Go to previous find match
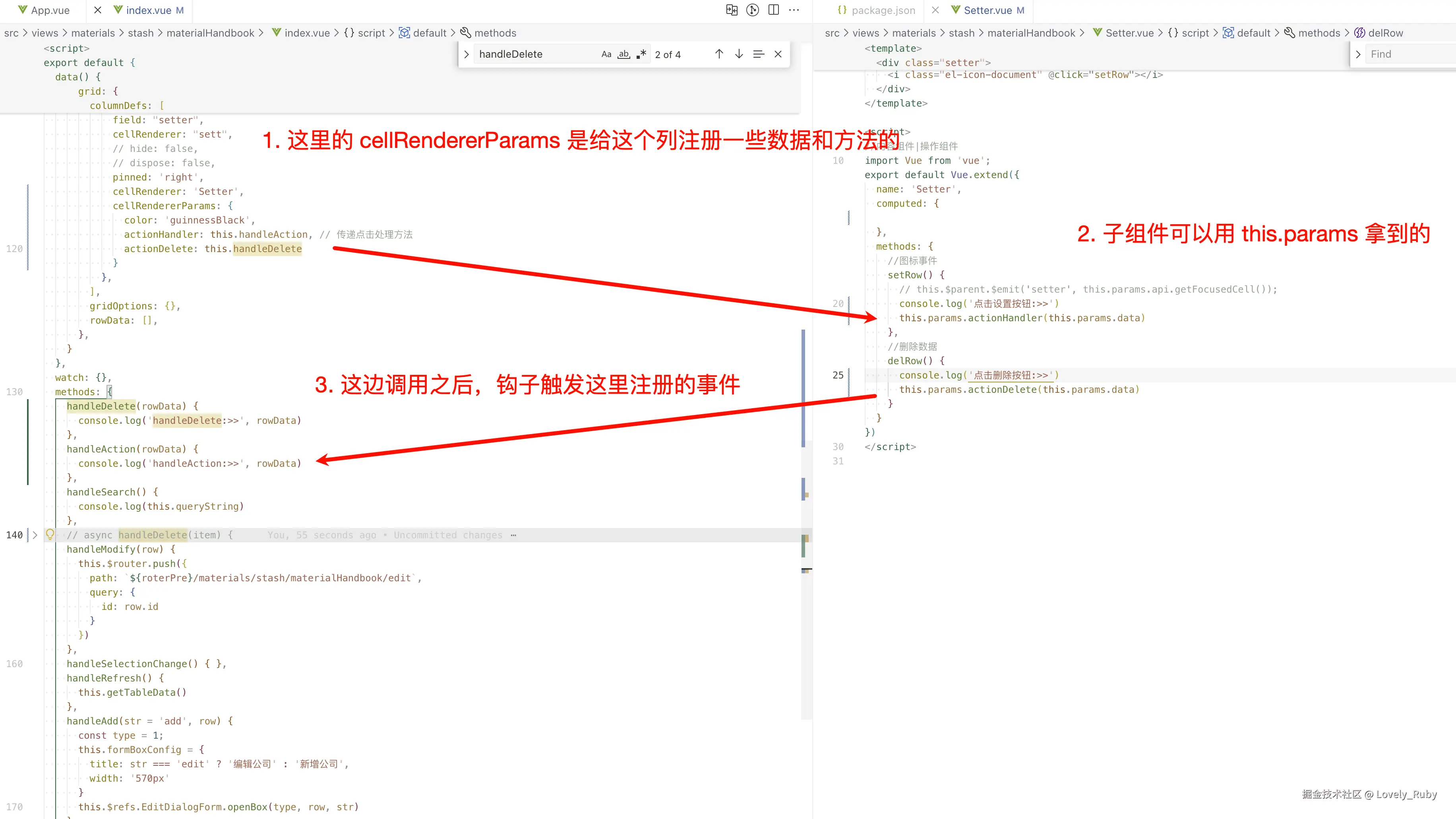1456x819 pixels. pos(719,54)
